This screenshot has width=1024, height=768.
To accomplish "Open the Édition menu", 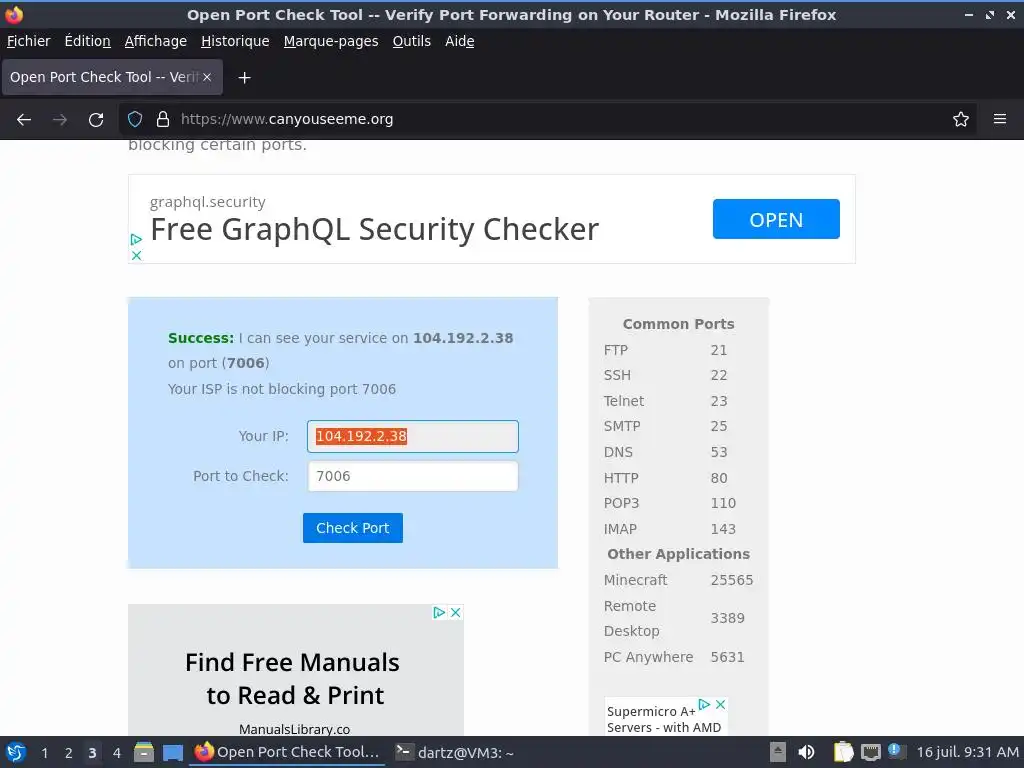I will pyautogui.click(x=88, y=41).
